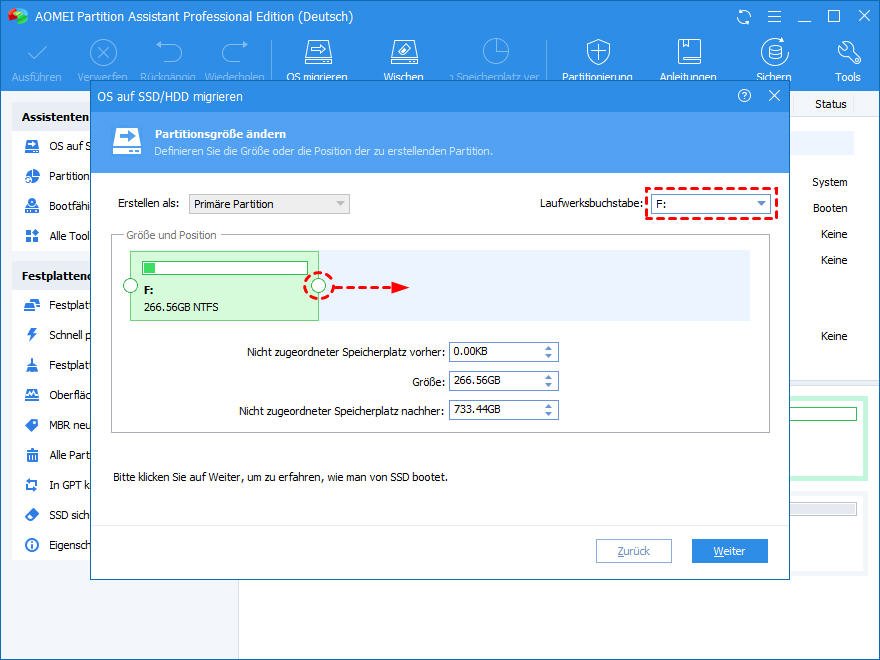Image resolution: width=880 pixels, height=660 pixels.
Task: Click the Zurück button
Action: click(x=634, y=551)
